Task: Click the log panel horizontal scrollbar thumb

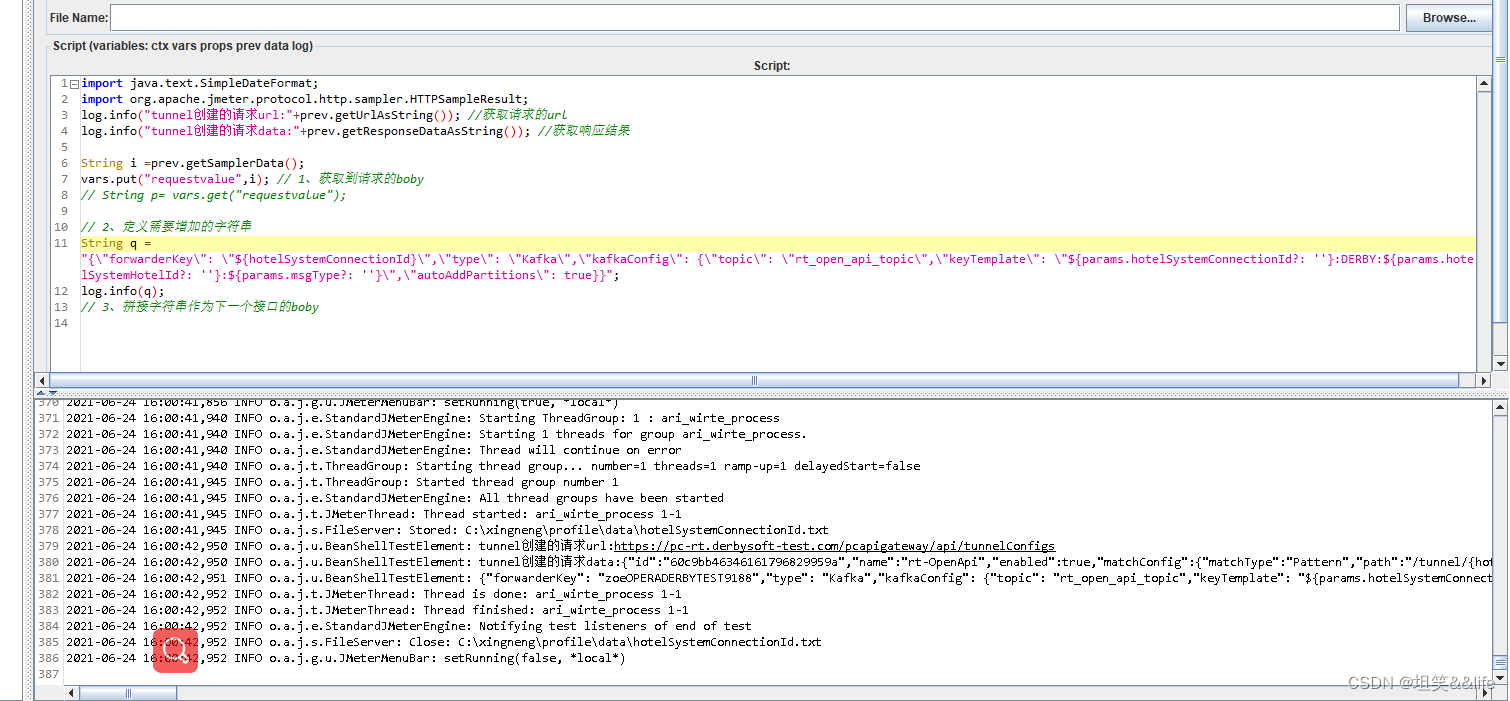Action: tap(126, 693)
